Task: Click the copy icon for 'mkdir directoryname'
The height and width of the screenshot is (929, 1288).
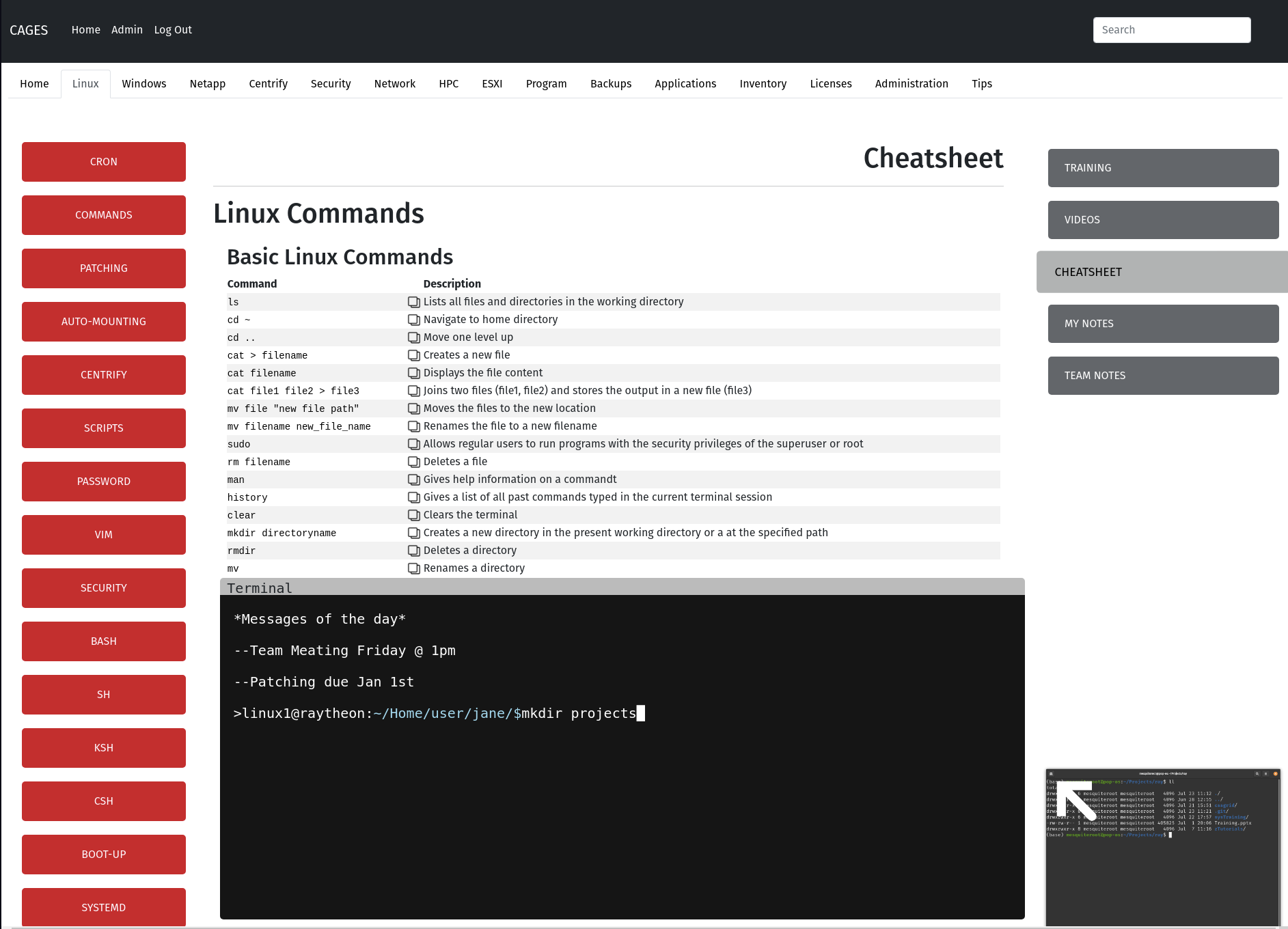Action: 413,533
